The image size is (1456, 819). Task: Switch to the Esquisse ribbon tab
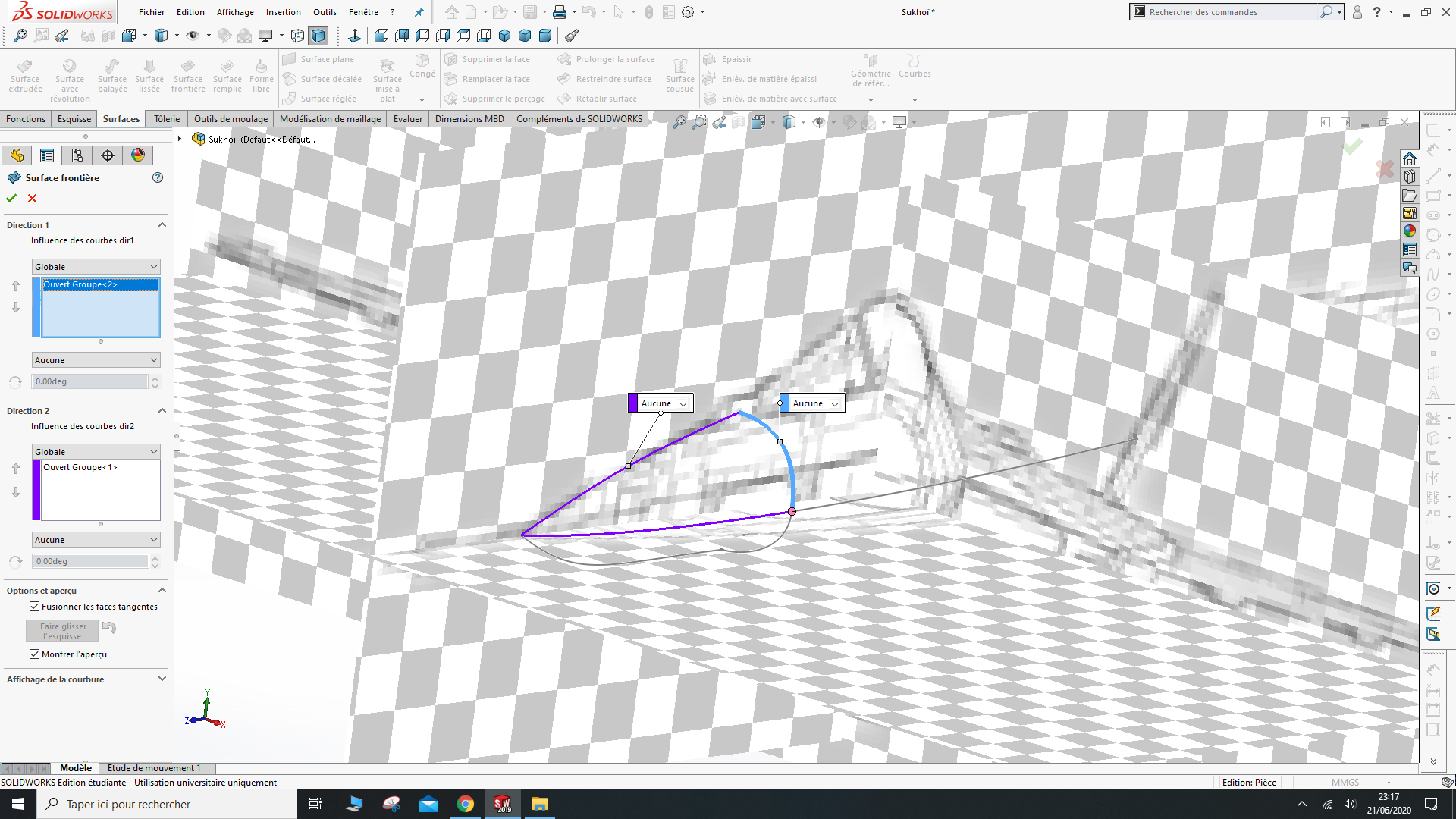tap(74, 119)
